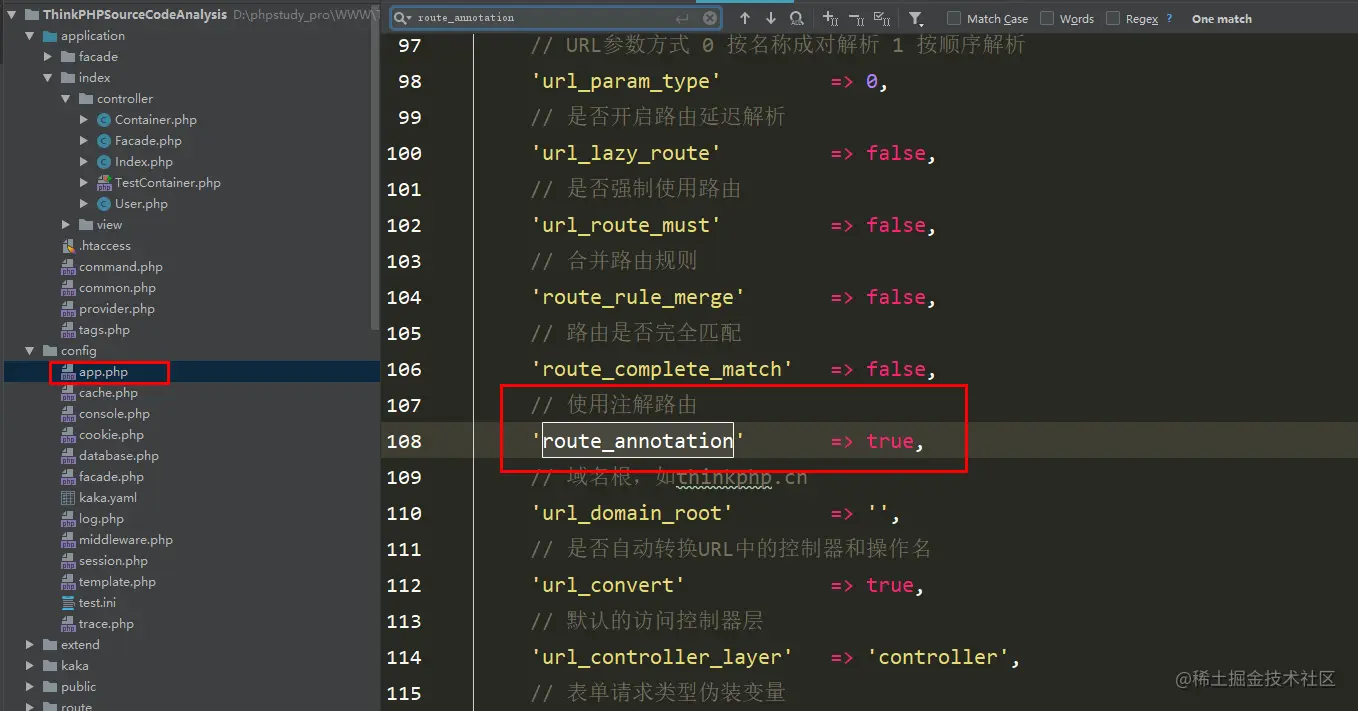Select app.php in config folder
Viewport: 1358px width, 711px height.
[104, 372]
